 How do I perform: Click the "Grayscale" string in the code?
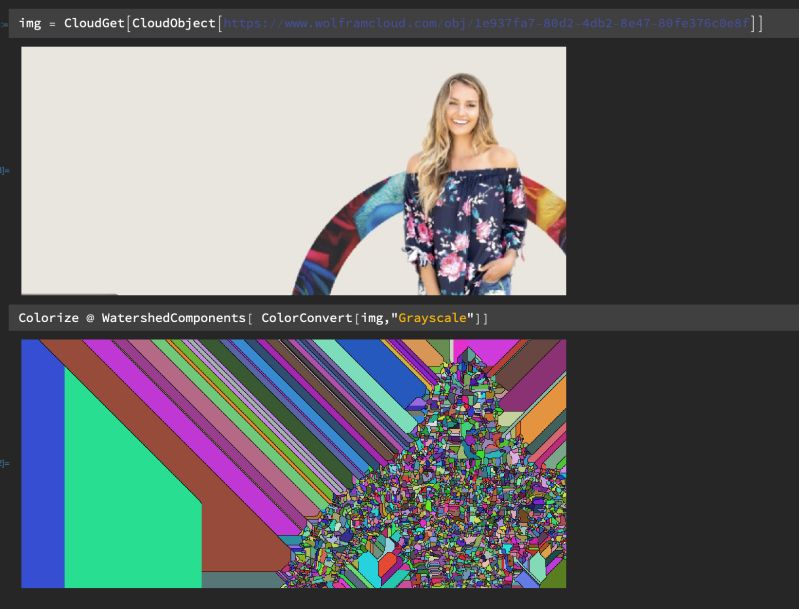click(432, 318)
